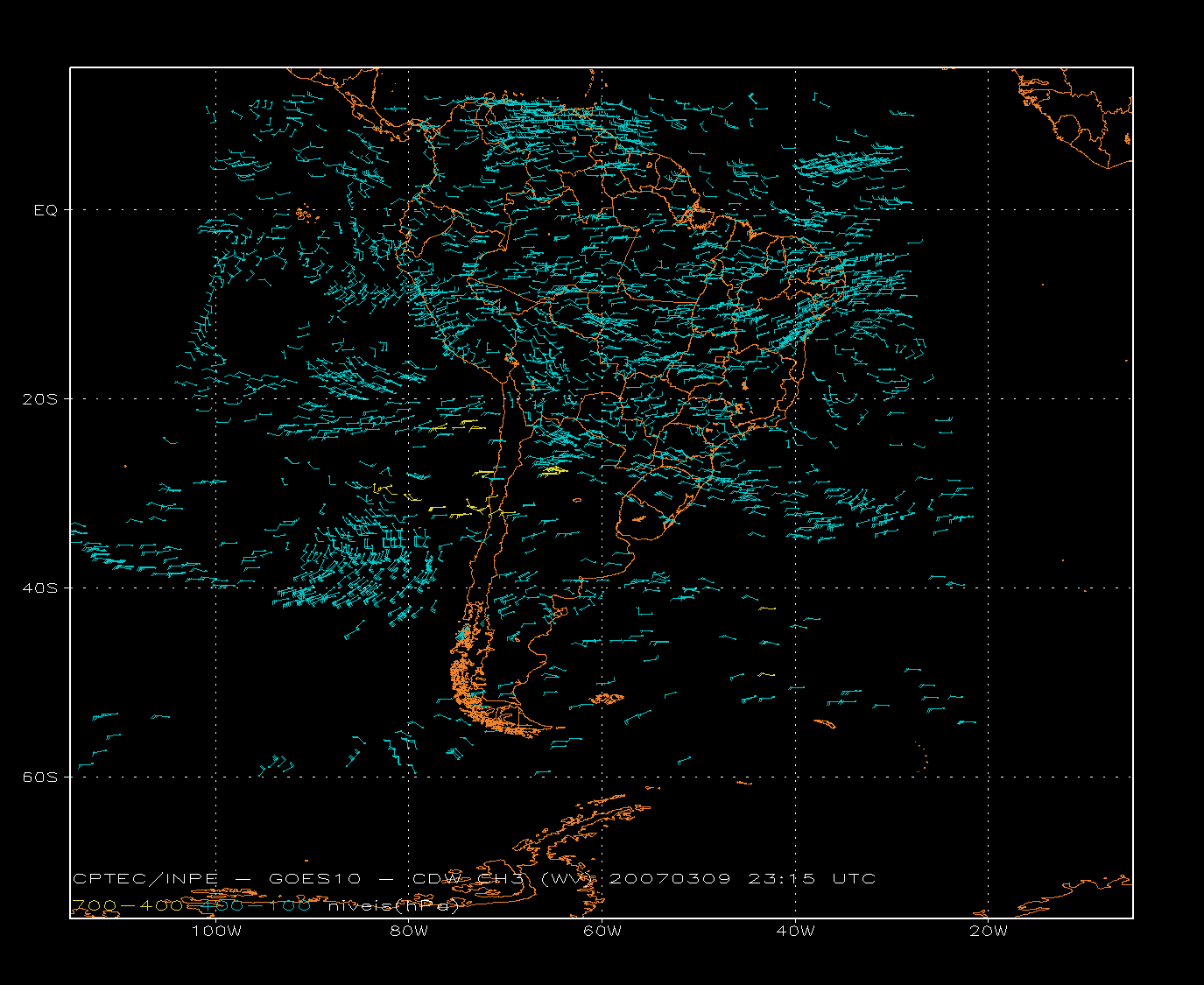Click the 80W longitude label
1204x985 pixels.
(410, 931)
